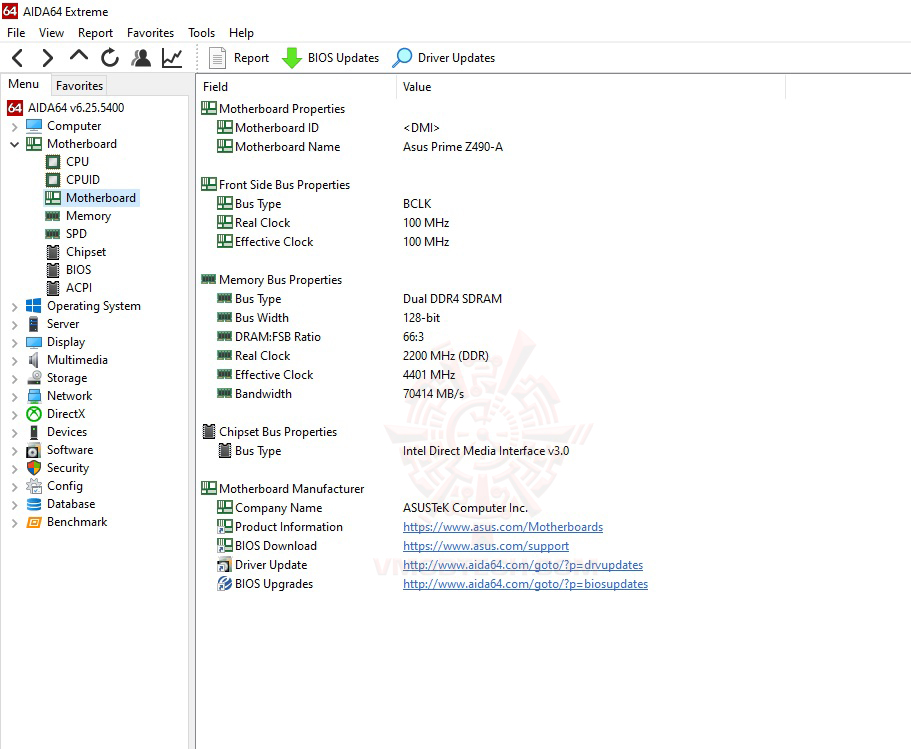Screen dimensions: 911x749
Task: Expand the Display tree node
Action: pyautogui.click(x=15, y=342)
